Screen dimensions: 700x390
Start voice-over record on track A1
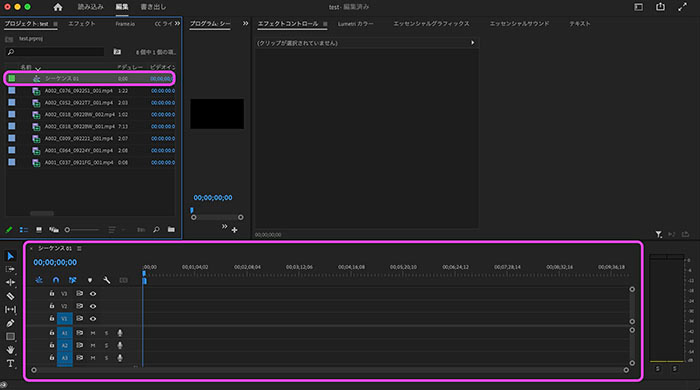coord(120,333)
